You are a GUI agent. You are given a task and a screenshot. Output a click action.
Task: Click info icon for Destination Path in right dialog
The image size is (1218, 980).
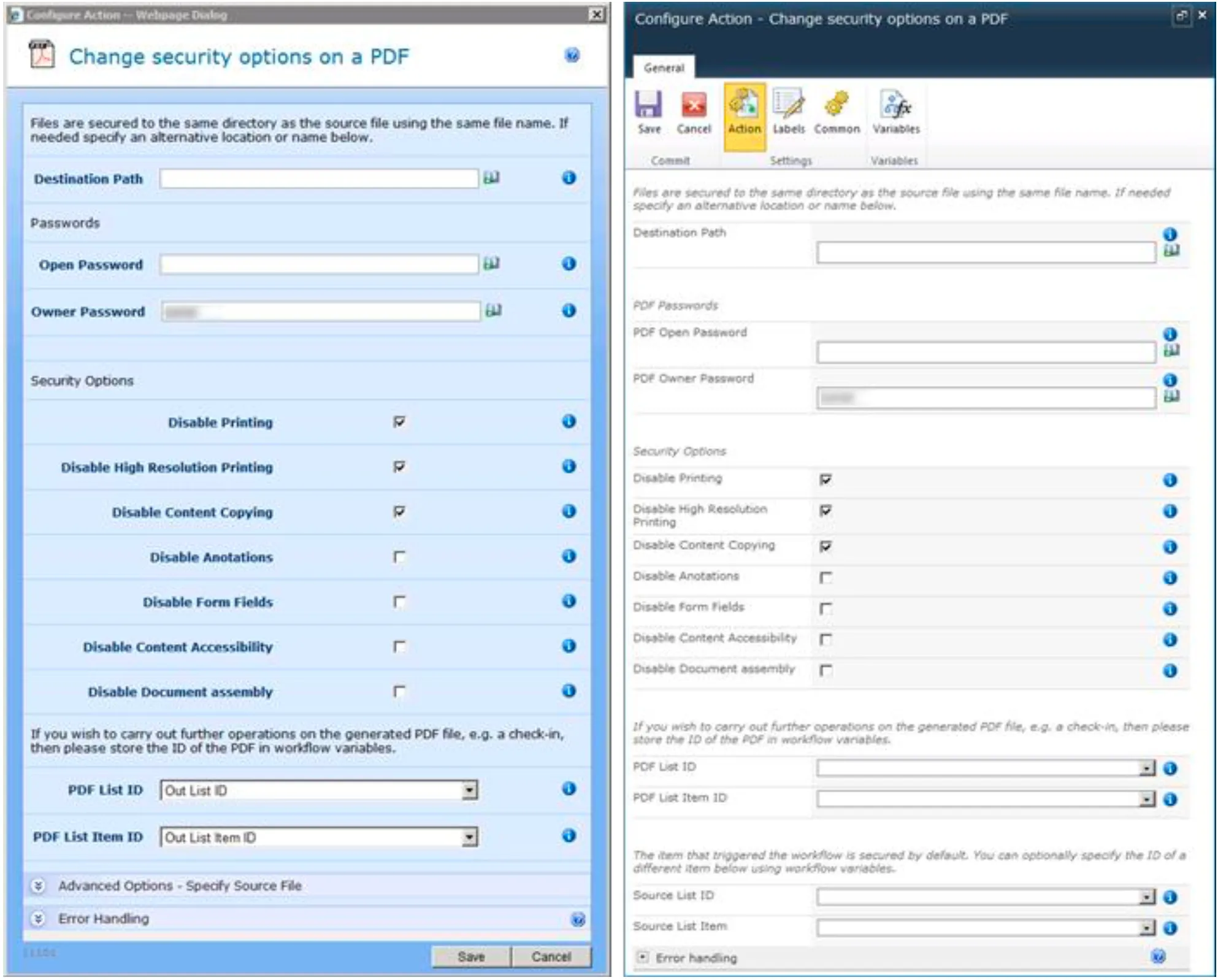click(x=1170, y=234)
